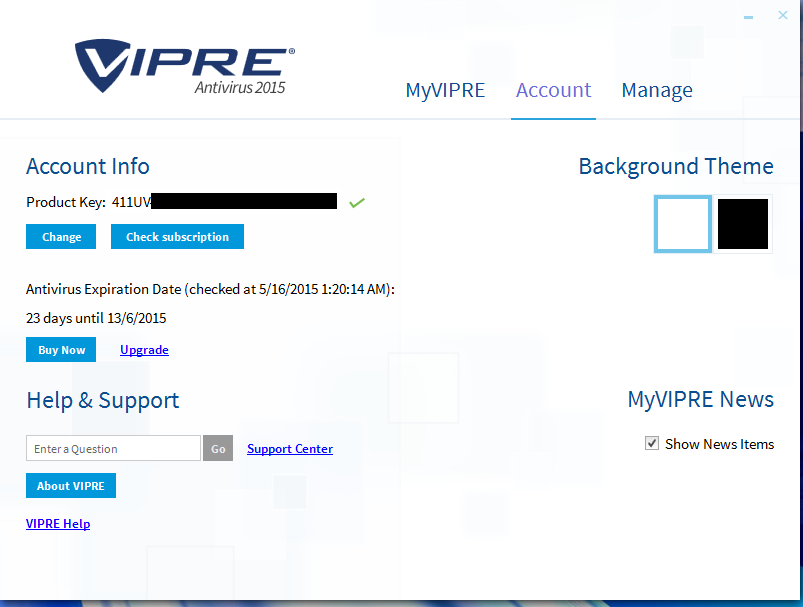The image size is (803, 607).
Task: Click the Product Key value 411UV
Action: (132, 202)
